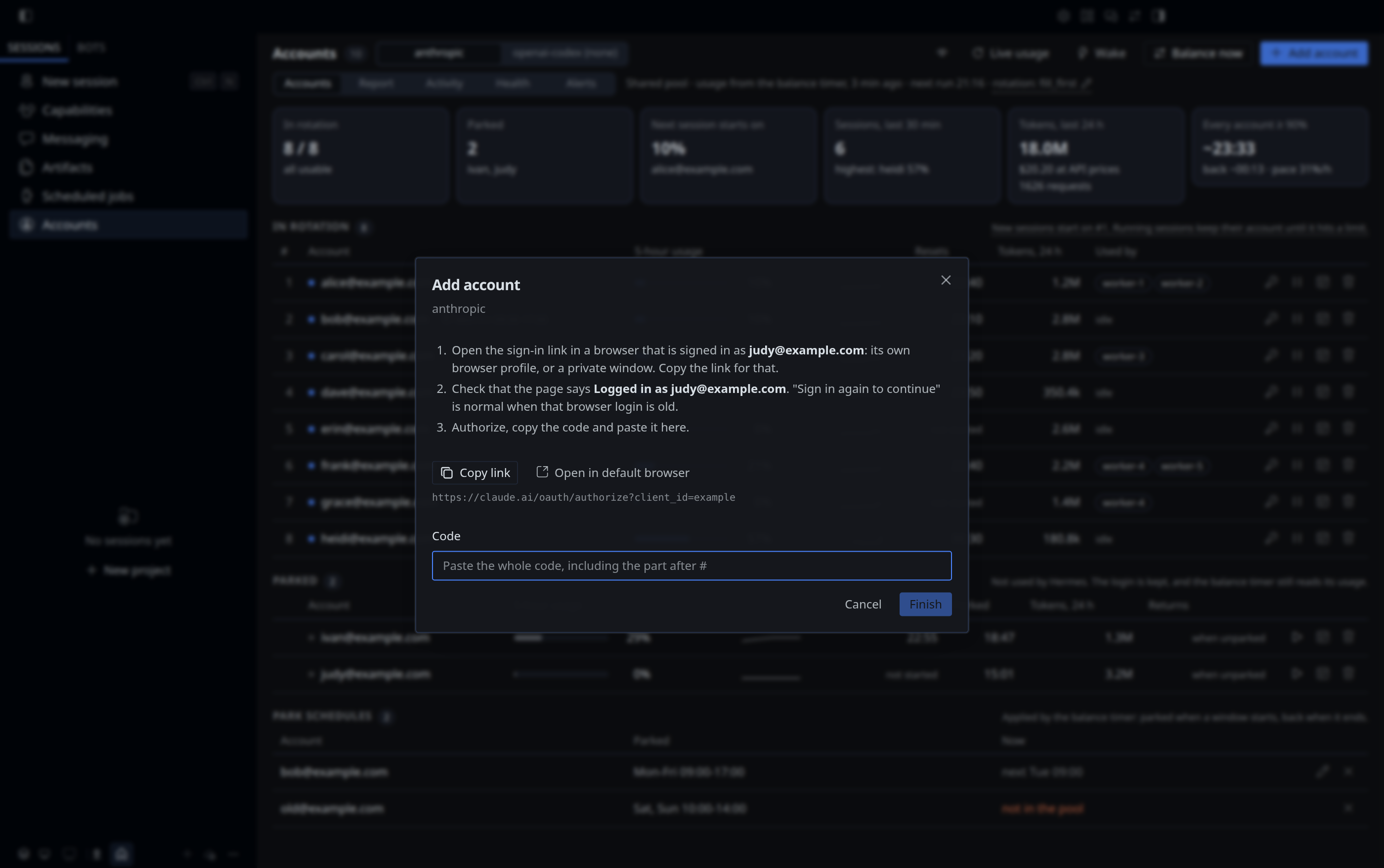The height and width of the screenshot is (868, 1384).
Task: Click the Finish button
Action: (x=925, y=604)
